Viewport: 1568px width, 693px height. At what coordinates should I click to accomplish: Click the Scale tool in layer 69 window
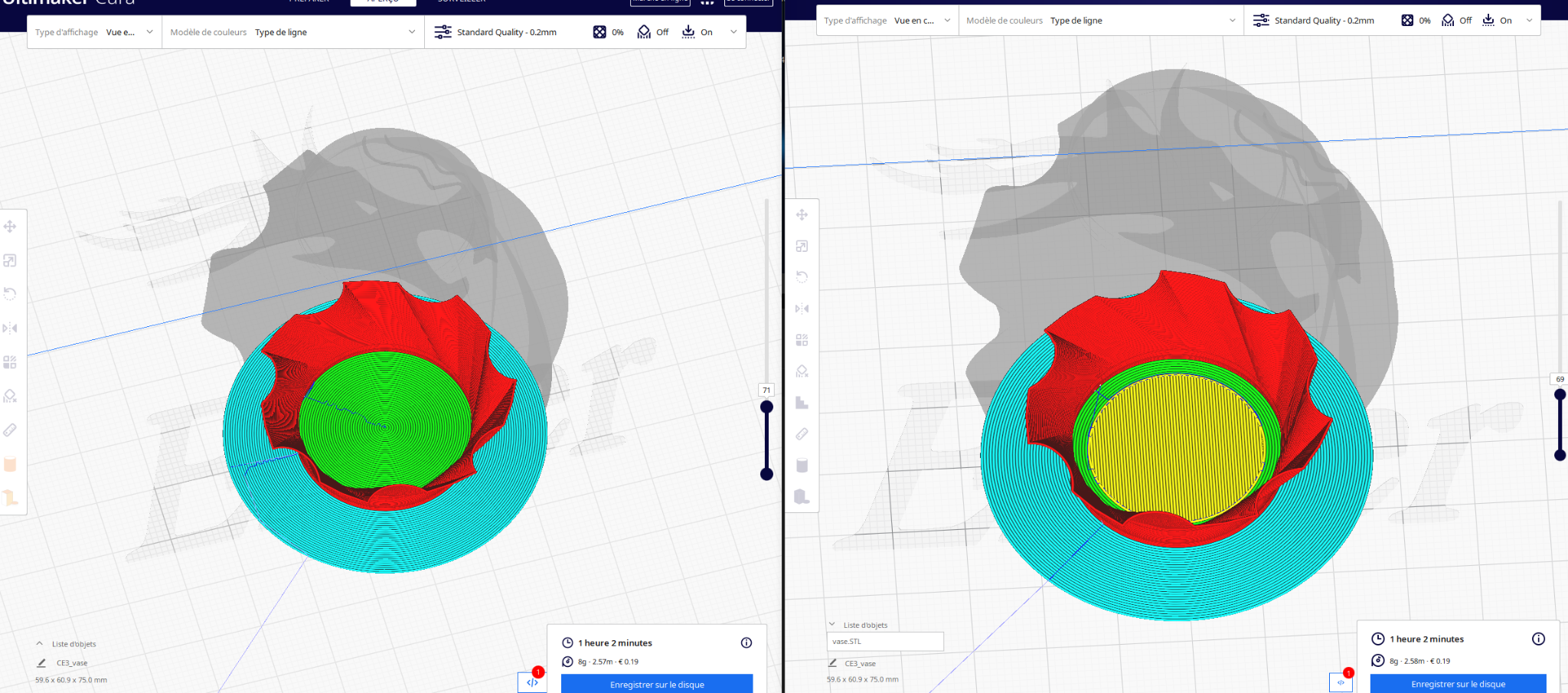pyautogui.click(x=802, y=247)
